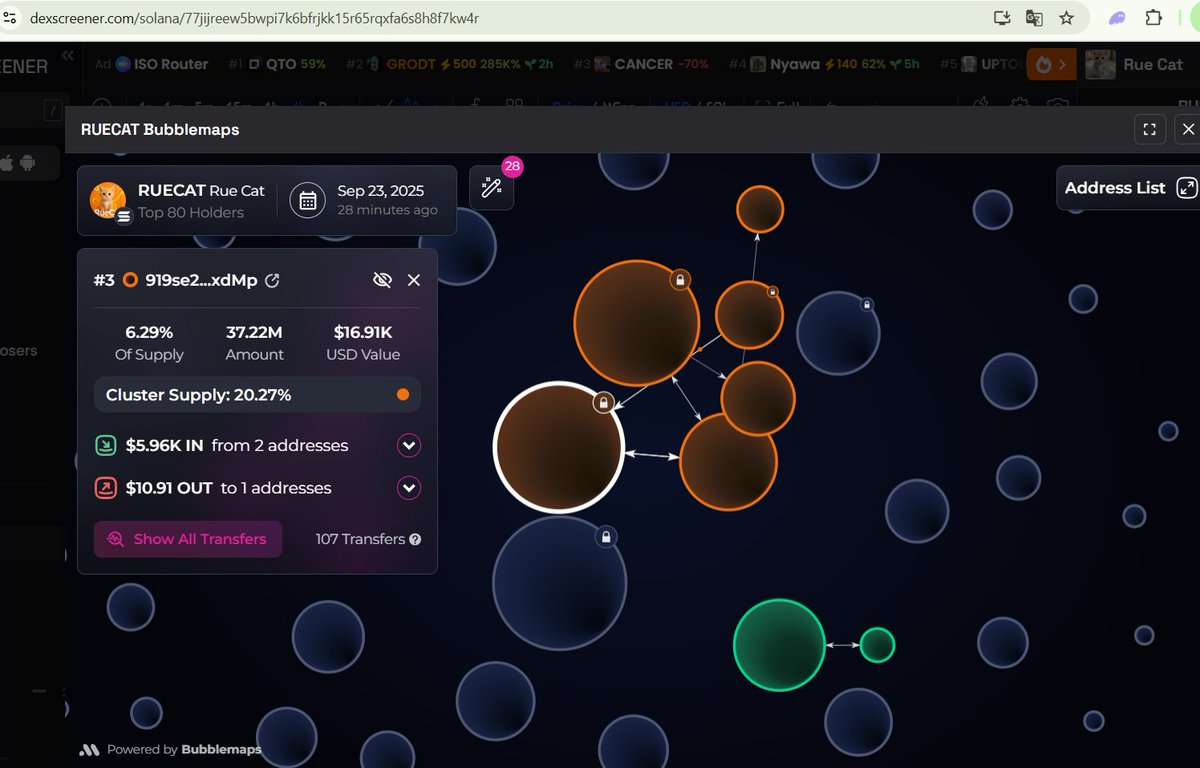Screen dimensions: 1200x768
Task: Select the large green bubble
Action: click(779, 645)
